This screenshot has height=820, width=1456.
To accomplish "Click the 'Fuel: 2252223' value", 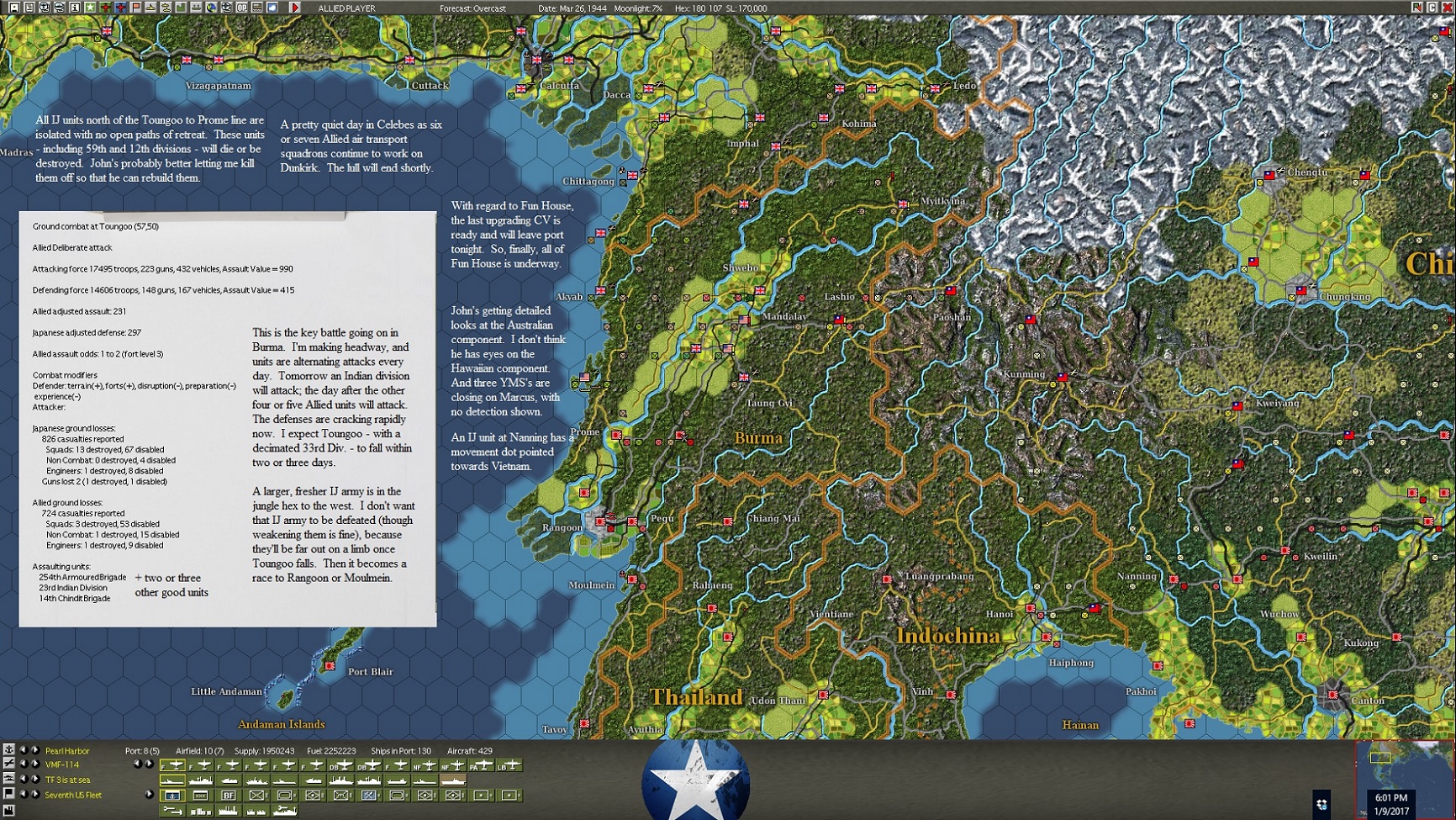I will click(x=331, y=751).
